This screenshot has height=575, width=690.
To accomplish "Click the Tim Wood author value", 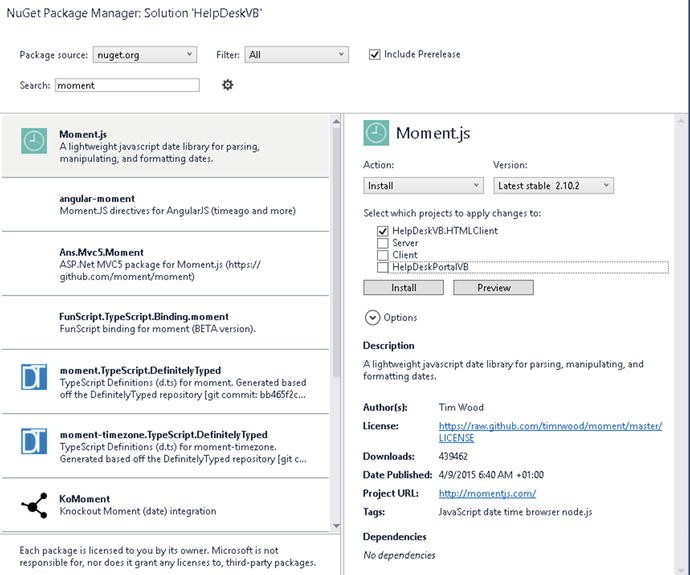I will click(x=461, y=407).
